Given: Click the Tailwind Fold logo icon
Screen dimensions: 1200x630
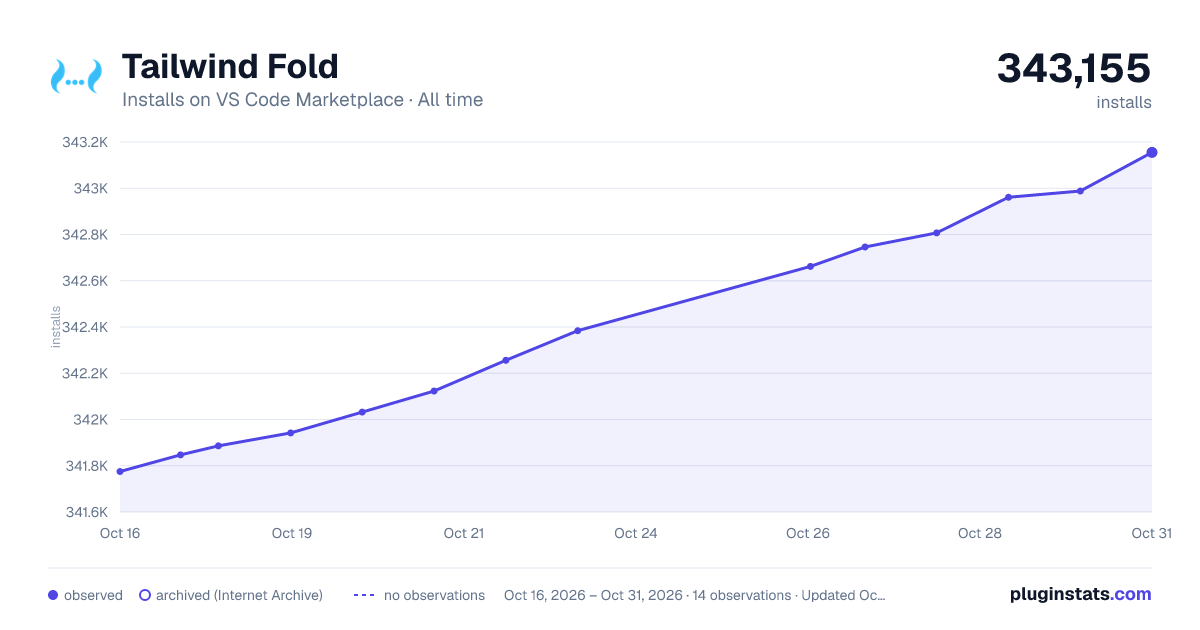Looking at the screenshot, I should tap(76, 77).
